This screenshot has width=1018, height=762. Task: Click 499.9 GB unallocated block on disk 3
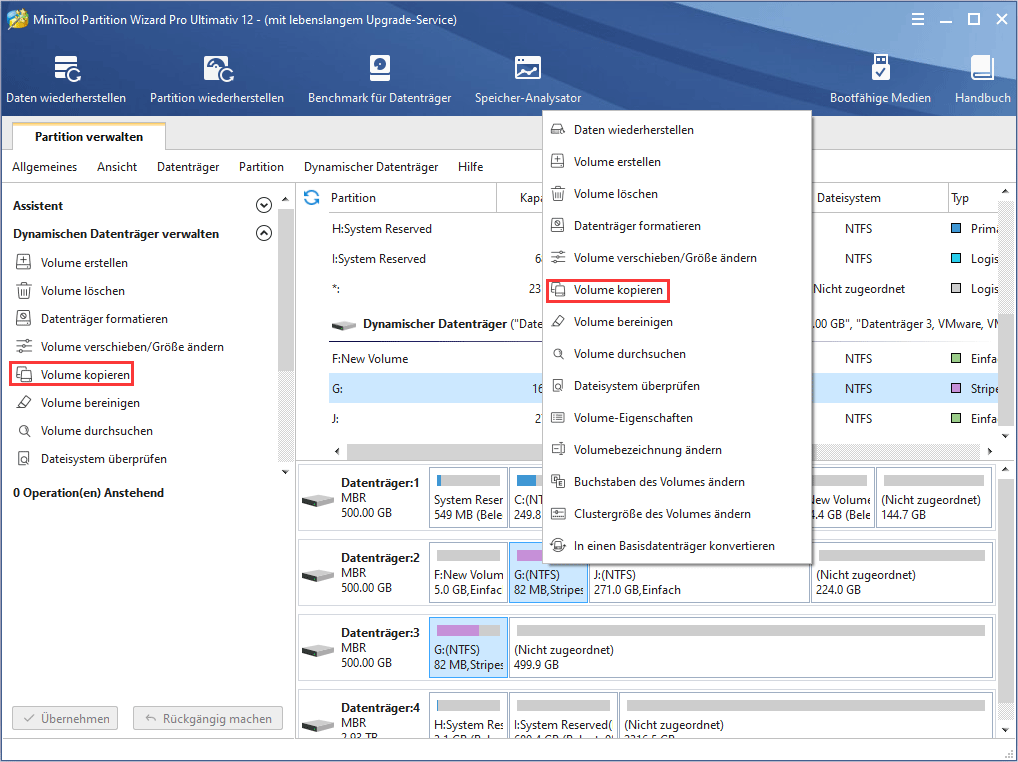point(751,648)
